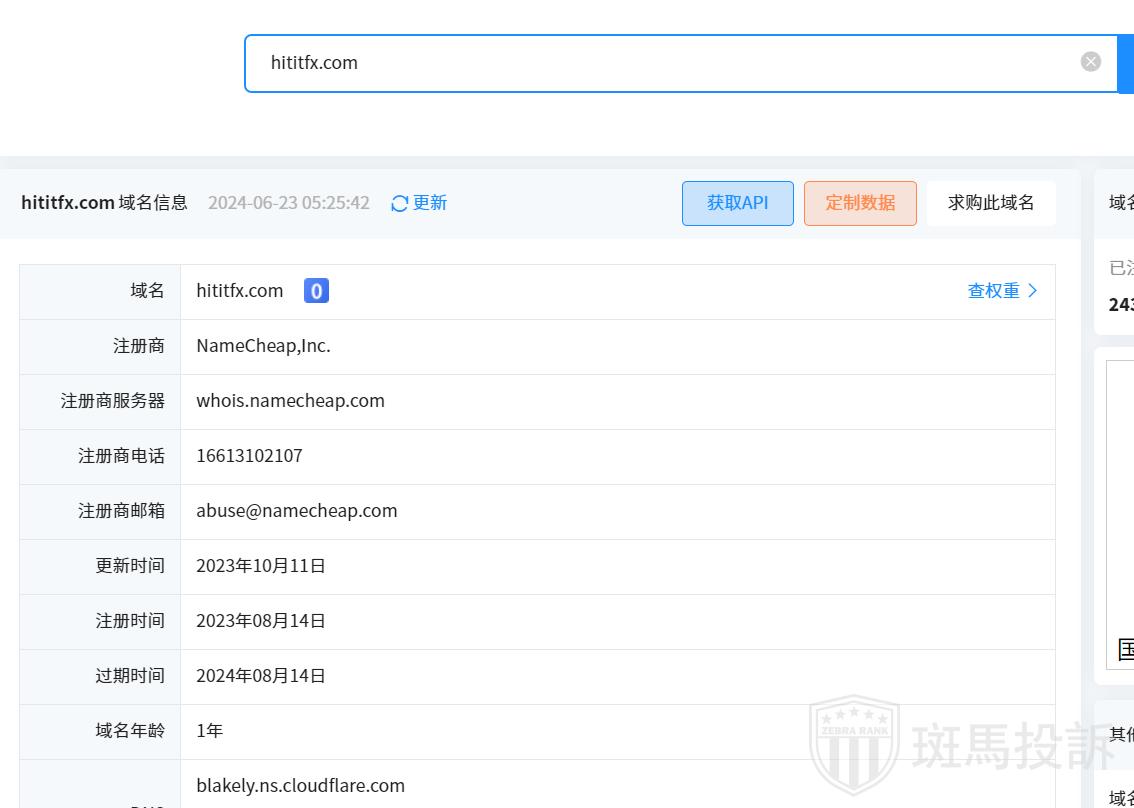1134x808 pixels.
Task: Open the 查权重 link
Action: tap(1002, 291)
